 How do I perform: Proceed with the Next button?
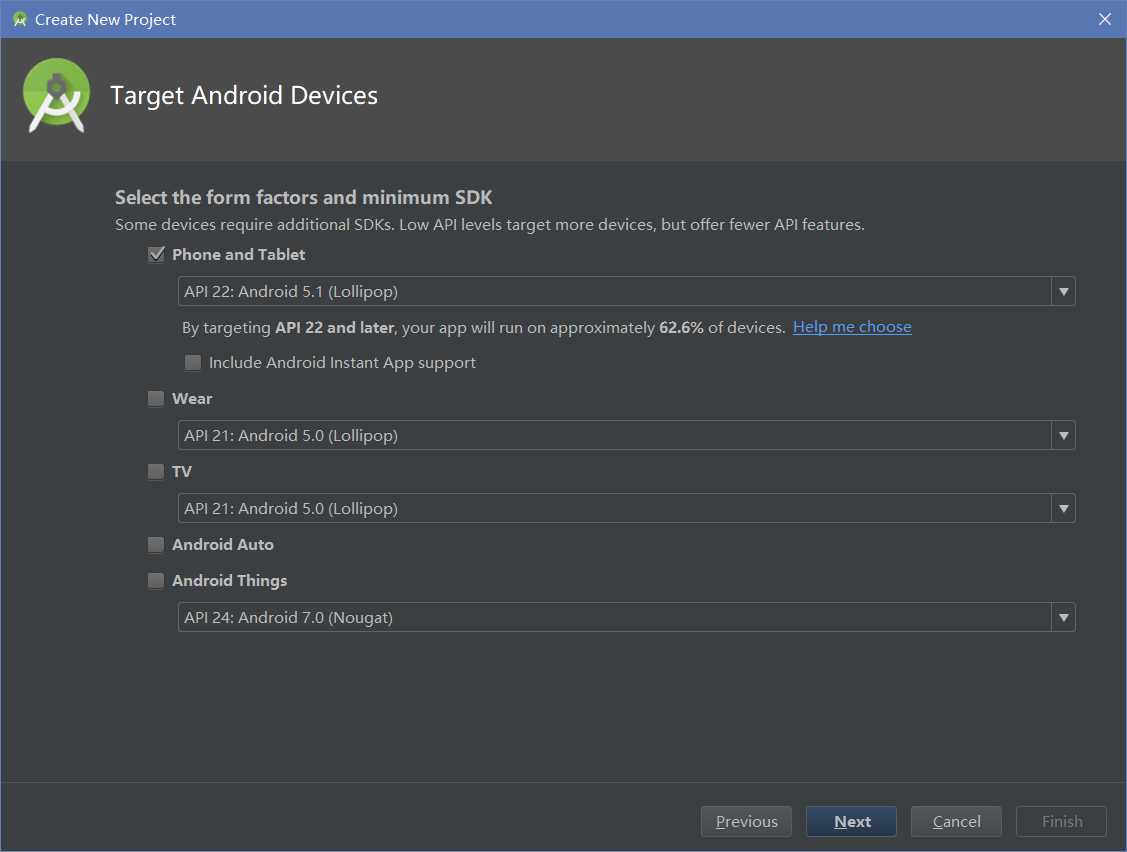[852, 821]
